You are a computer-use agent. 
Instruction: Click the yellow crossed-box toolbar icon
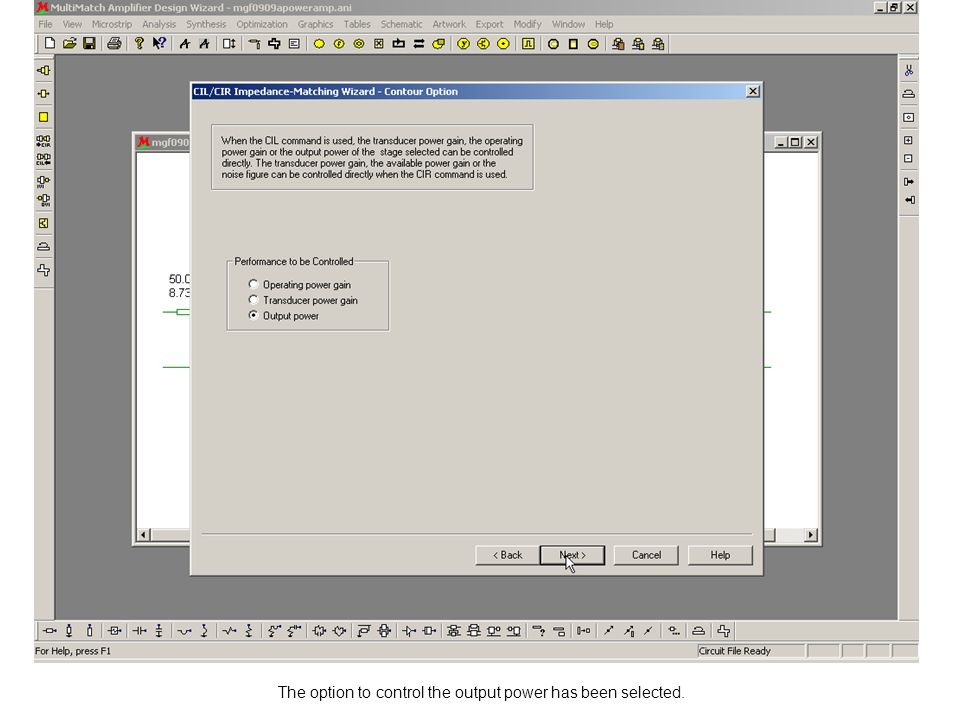pyautogui.click(x=379, y=44)
